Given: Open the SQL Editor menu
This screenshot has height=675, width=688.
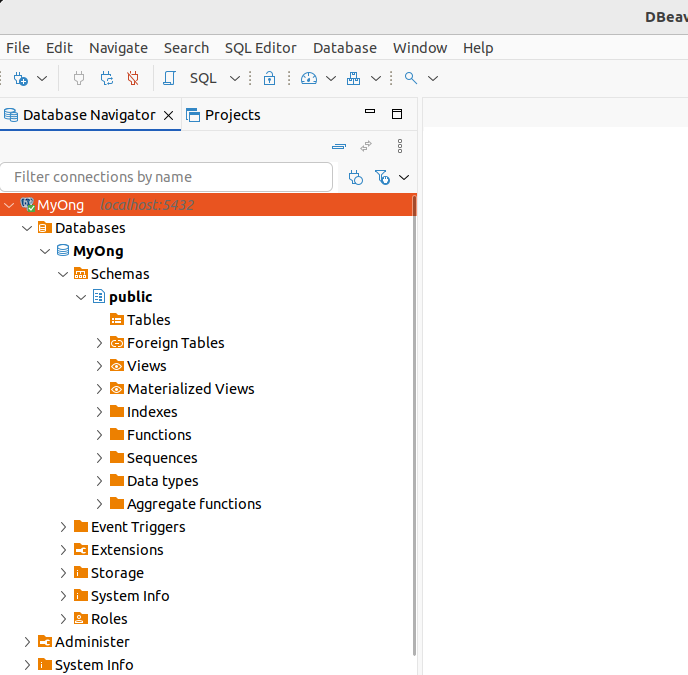Looking at the screenshot, I should [x=260, y=48].
